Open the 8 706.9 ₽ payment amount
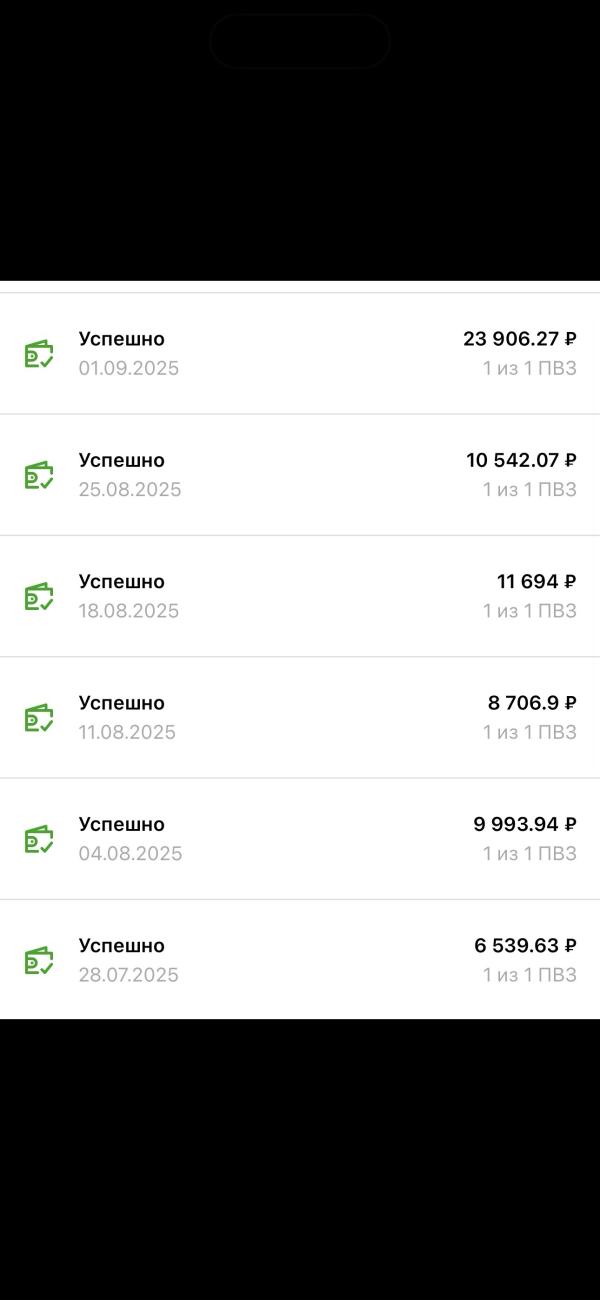Image resolution: width=600 pixels, height=1300 pixels. [532, 703]
